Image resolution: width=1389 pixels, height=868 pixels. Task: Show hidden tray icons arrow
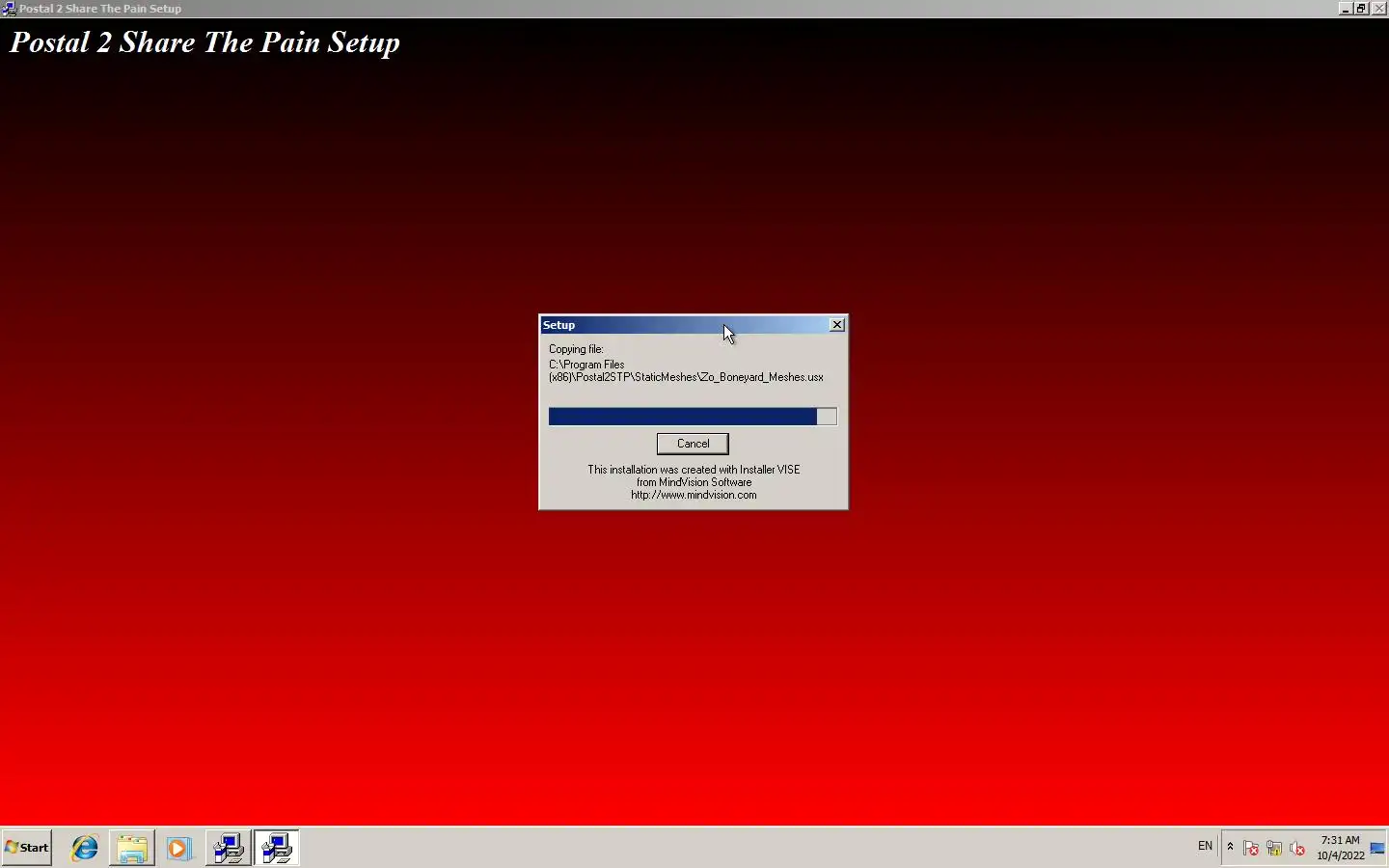pyautogui.click(x=1230, y=847)
